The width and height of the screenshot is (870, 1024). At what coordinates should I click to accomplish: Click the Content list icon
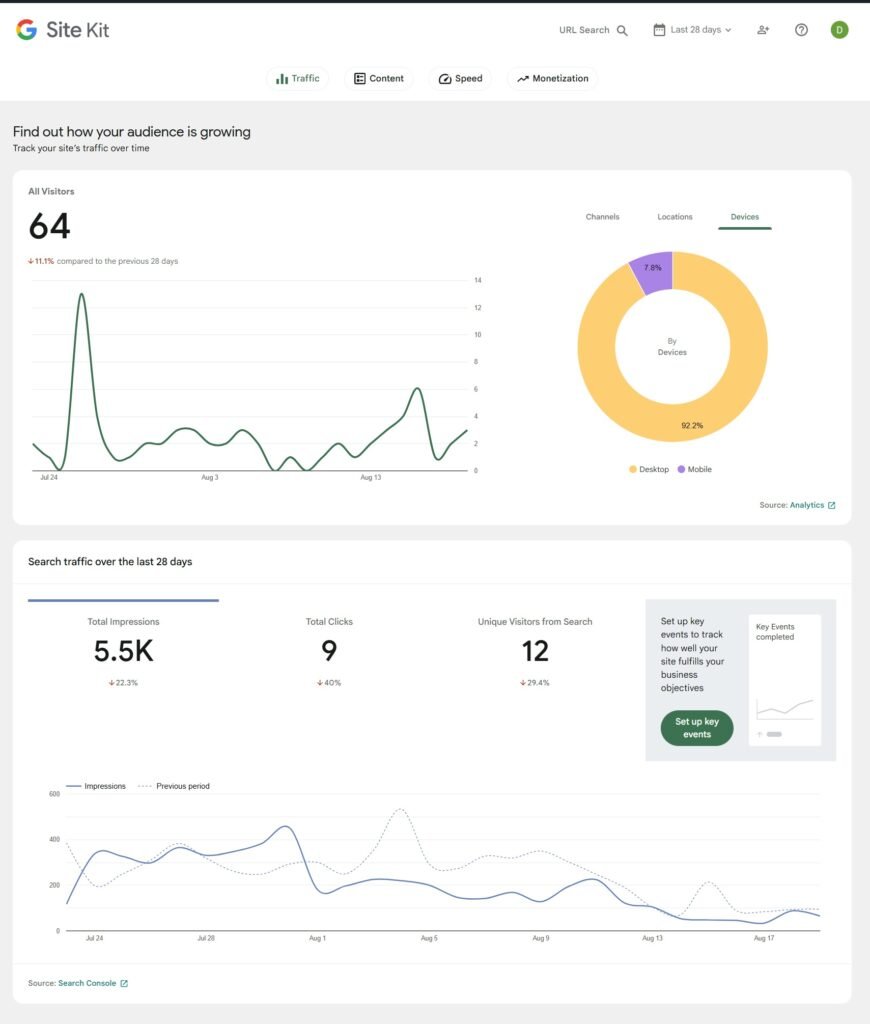click(358, 77)
